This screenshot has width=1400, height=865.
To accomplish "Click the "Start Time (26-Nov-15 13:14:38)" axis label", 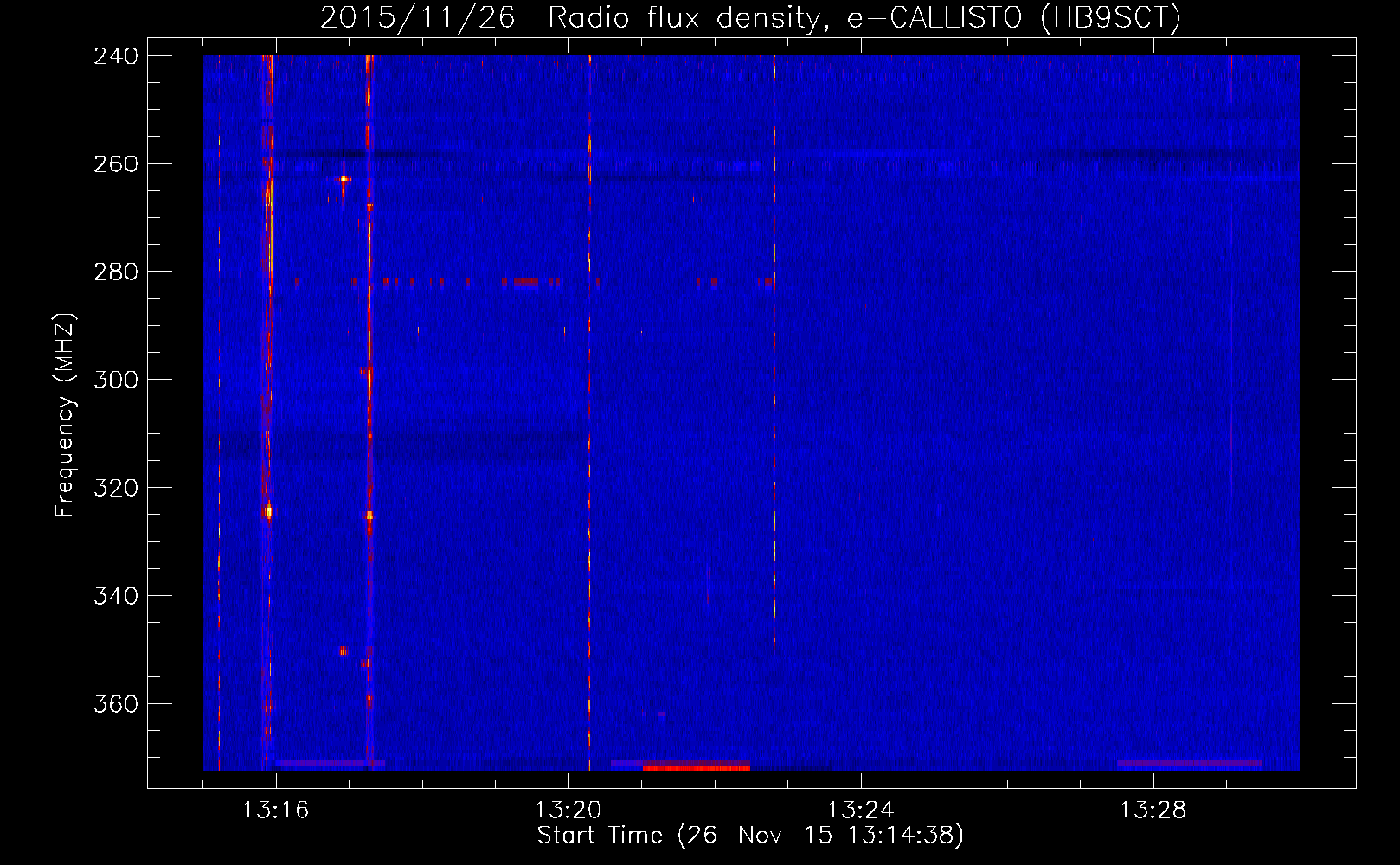I will [x=750, y=836].
